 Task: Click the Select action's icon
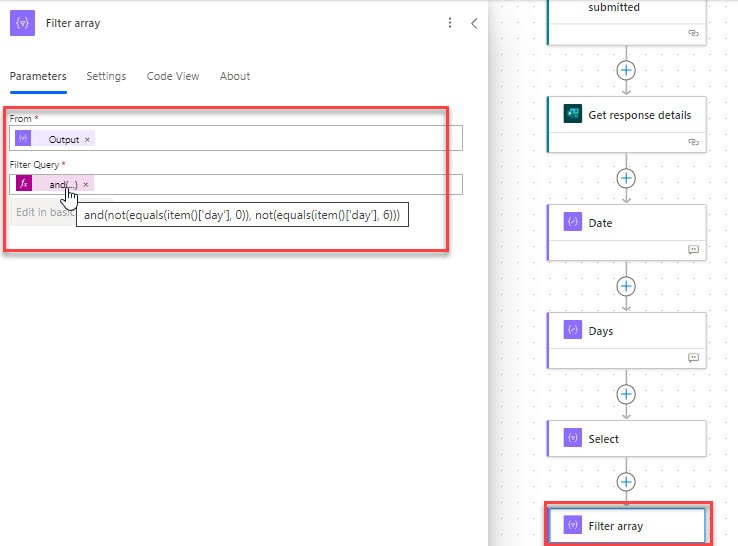point(572,438)
